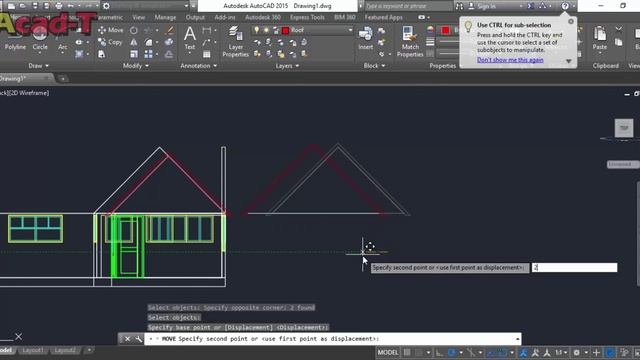Viewport: 640px width, 360px height.
Task: Expand the Modify panel
Action: 136,66
